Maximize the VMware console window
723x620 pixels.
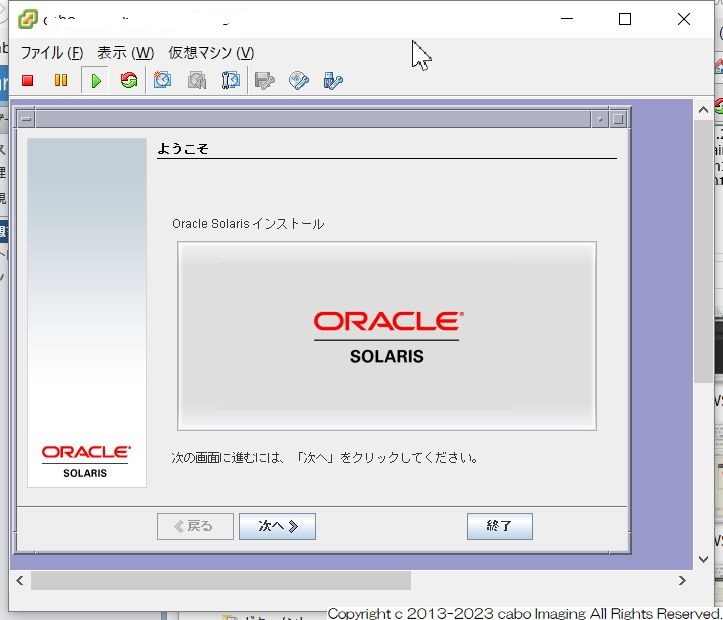[625, 19]
